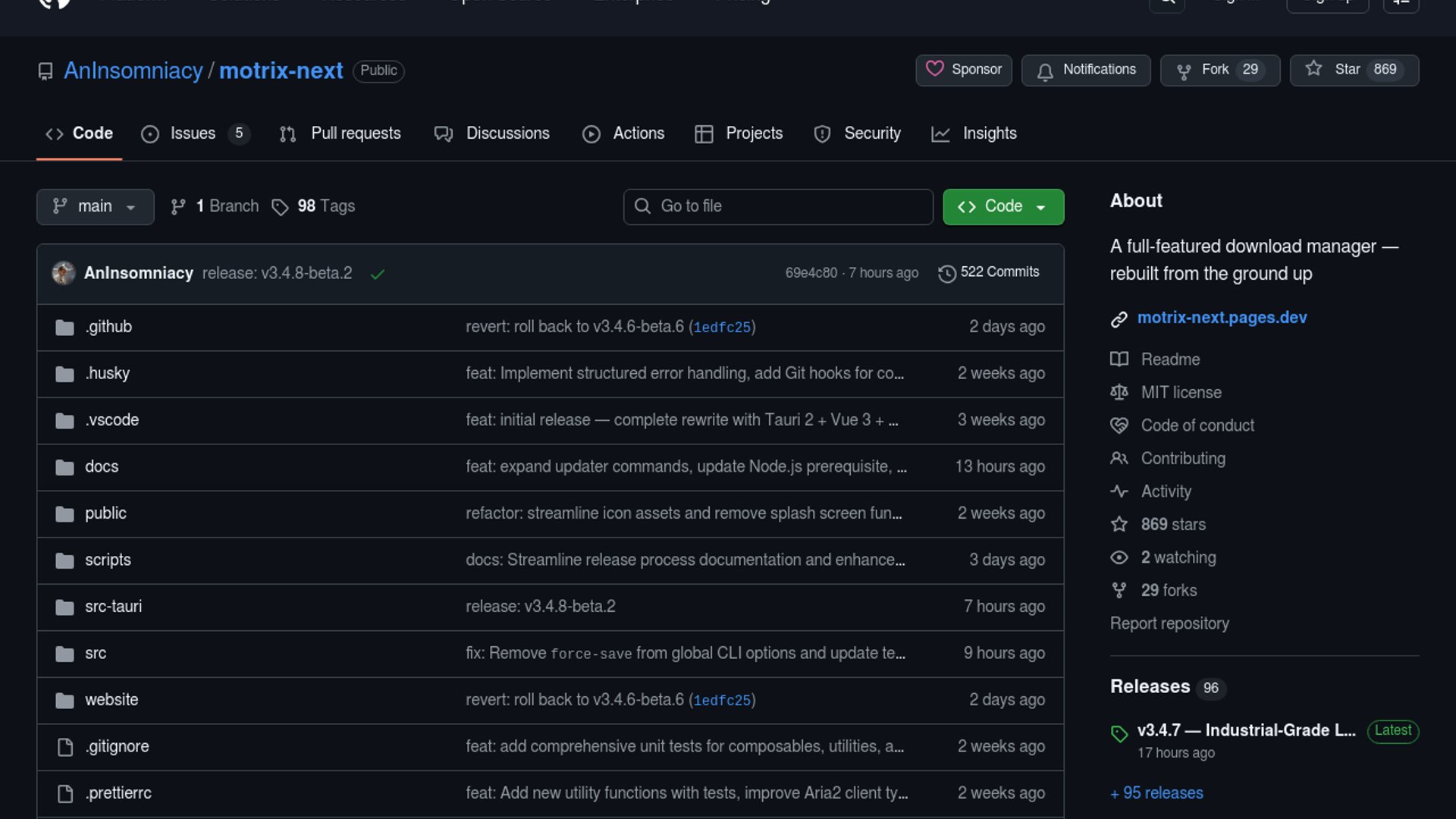Open the src-tauri folder
1456x819 pixels.
(x=113, y=607)
